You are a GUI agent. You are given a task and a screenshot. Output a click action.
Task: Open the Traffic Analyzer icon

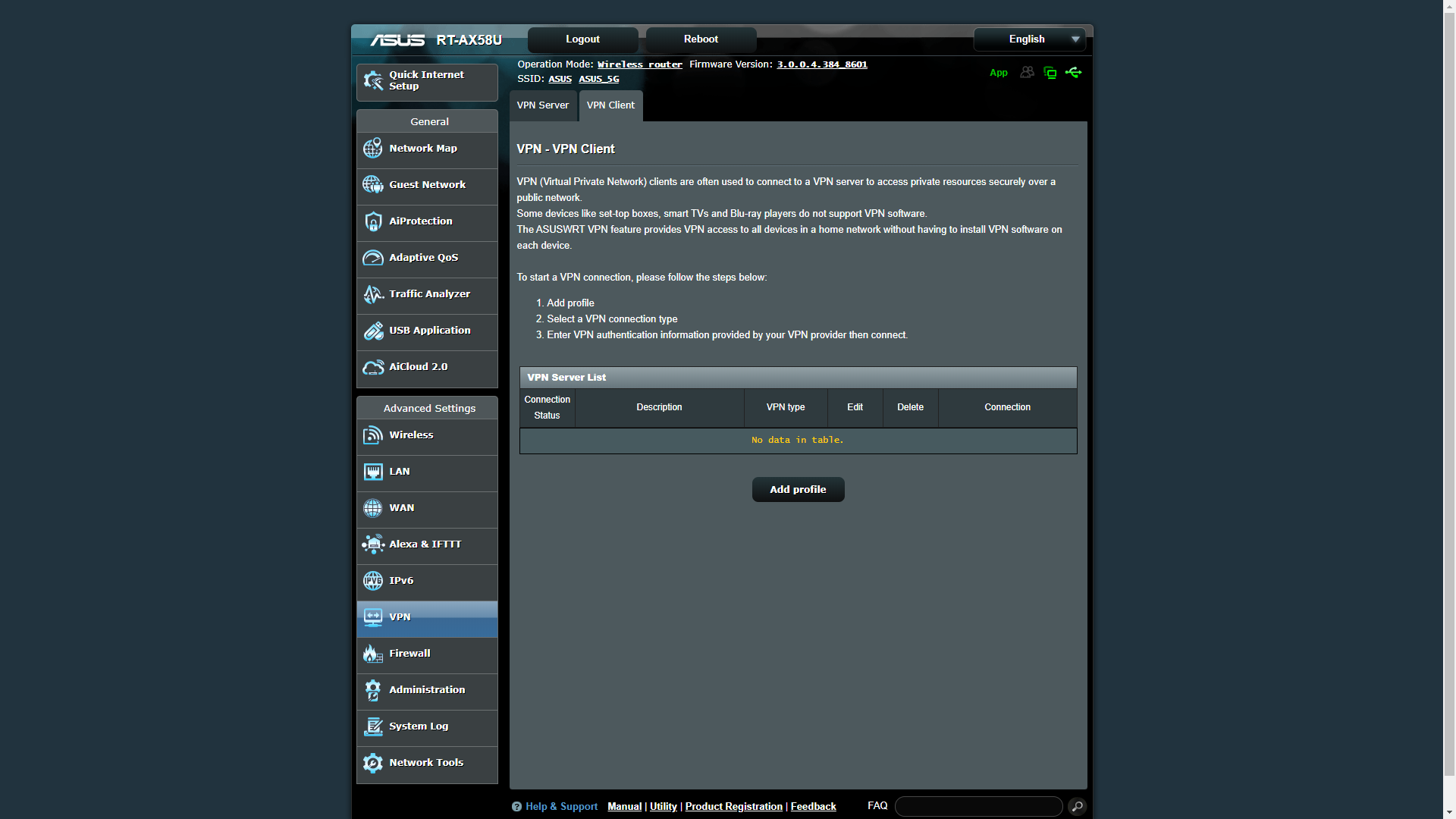(372, 294)
